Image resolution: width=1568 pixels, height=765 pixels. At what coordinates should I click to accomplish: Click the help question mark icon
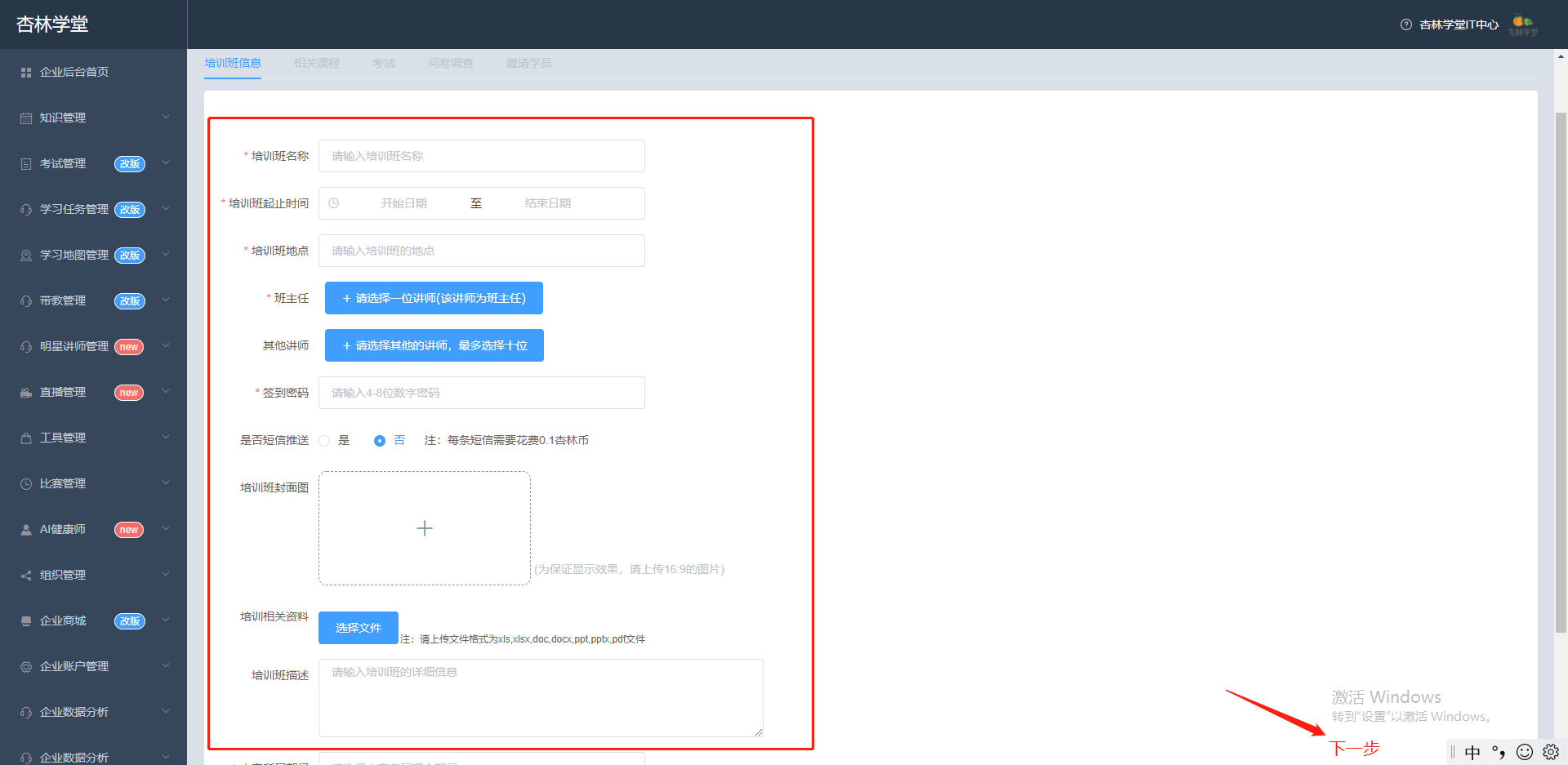[1406, 24]
